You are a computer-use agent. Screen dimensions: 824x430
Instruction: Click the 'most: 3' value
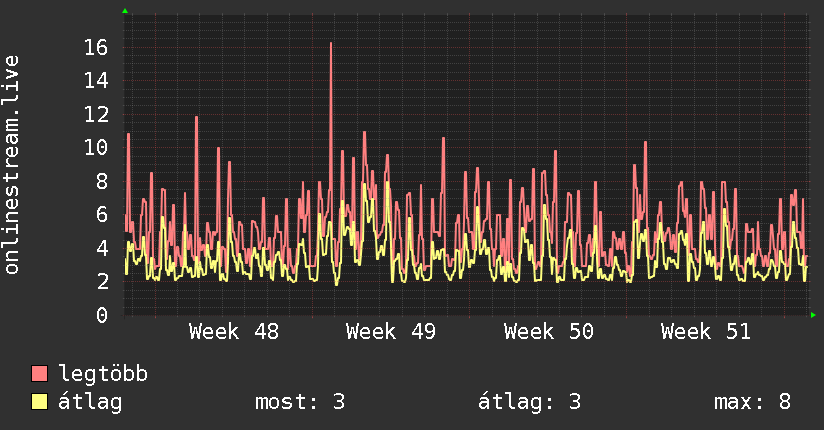click(300, 402)
